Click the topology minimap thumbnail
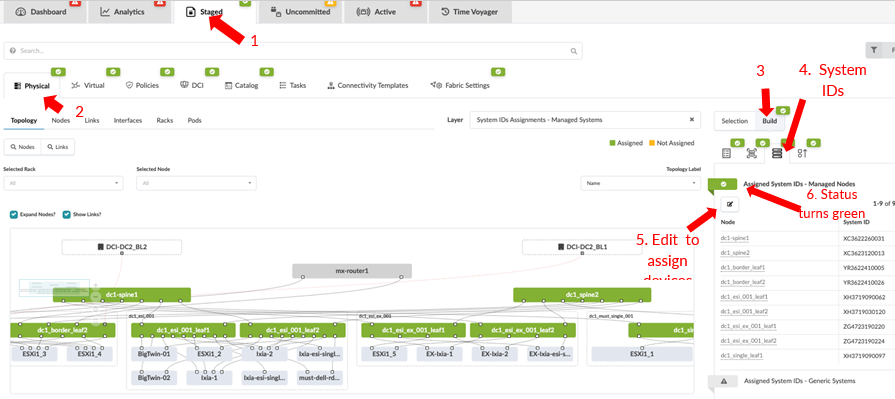895x399 pixels. point(54,288)
